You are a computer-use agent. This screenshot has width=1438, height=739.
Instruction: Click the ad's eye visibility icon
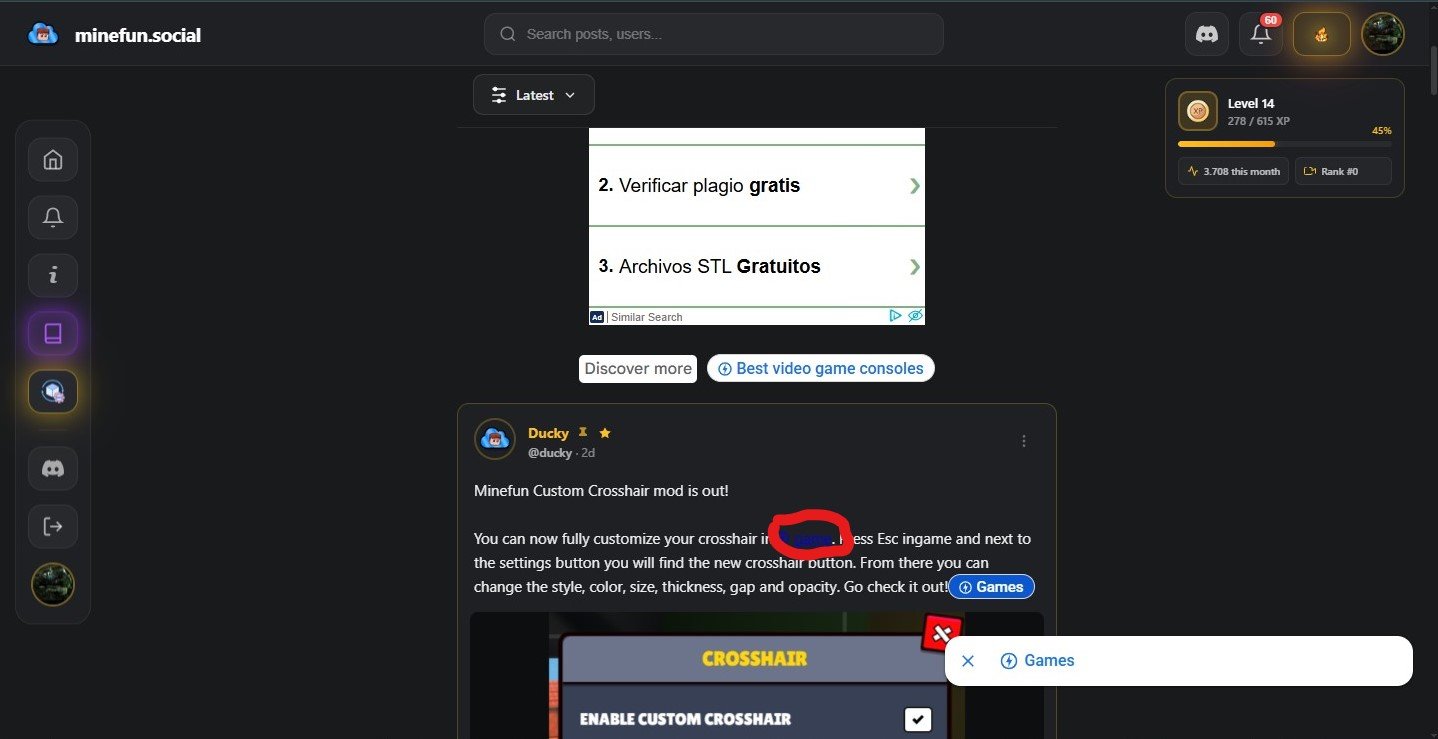[x=915, y=316]
